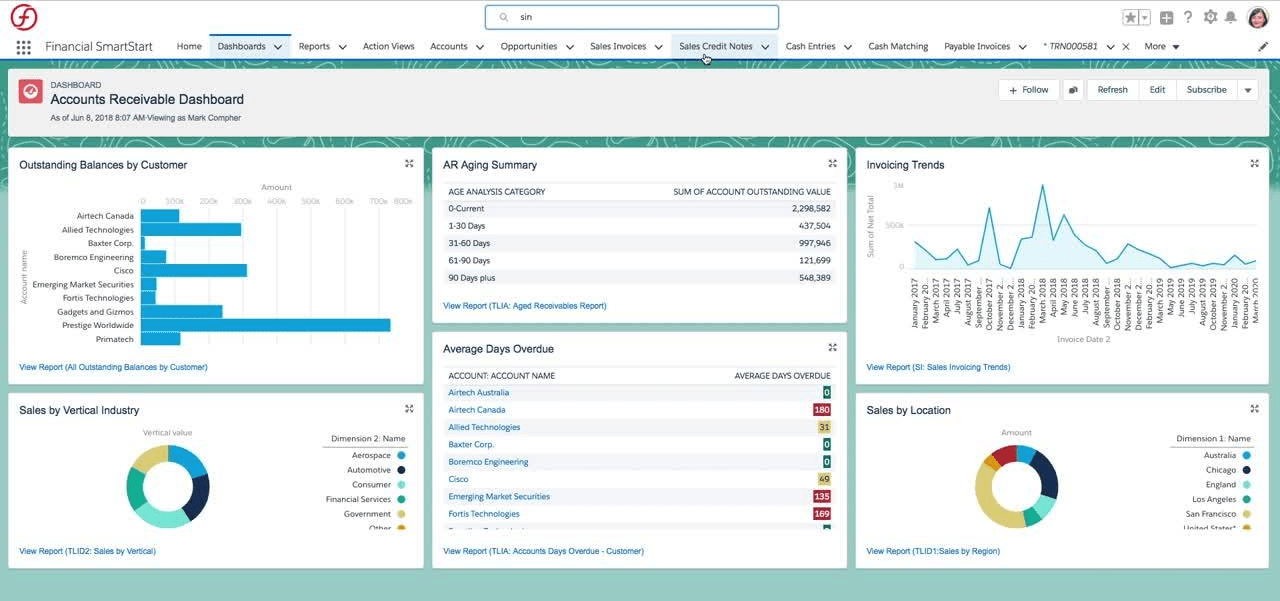Open the Help question mark icon
Viewport: 1280px width, 601px height.
pyautogui.click(x=1188, y=17)
